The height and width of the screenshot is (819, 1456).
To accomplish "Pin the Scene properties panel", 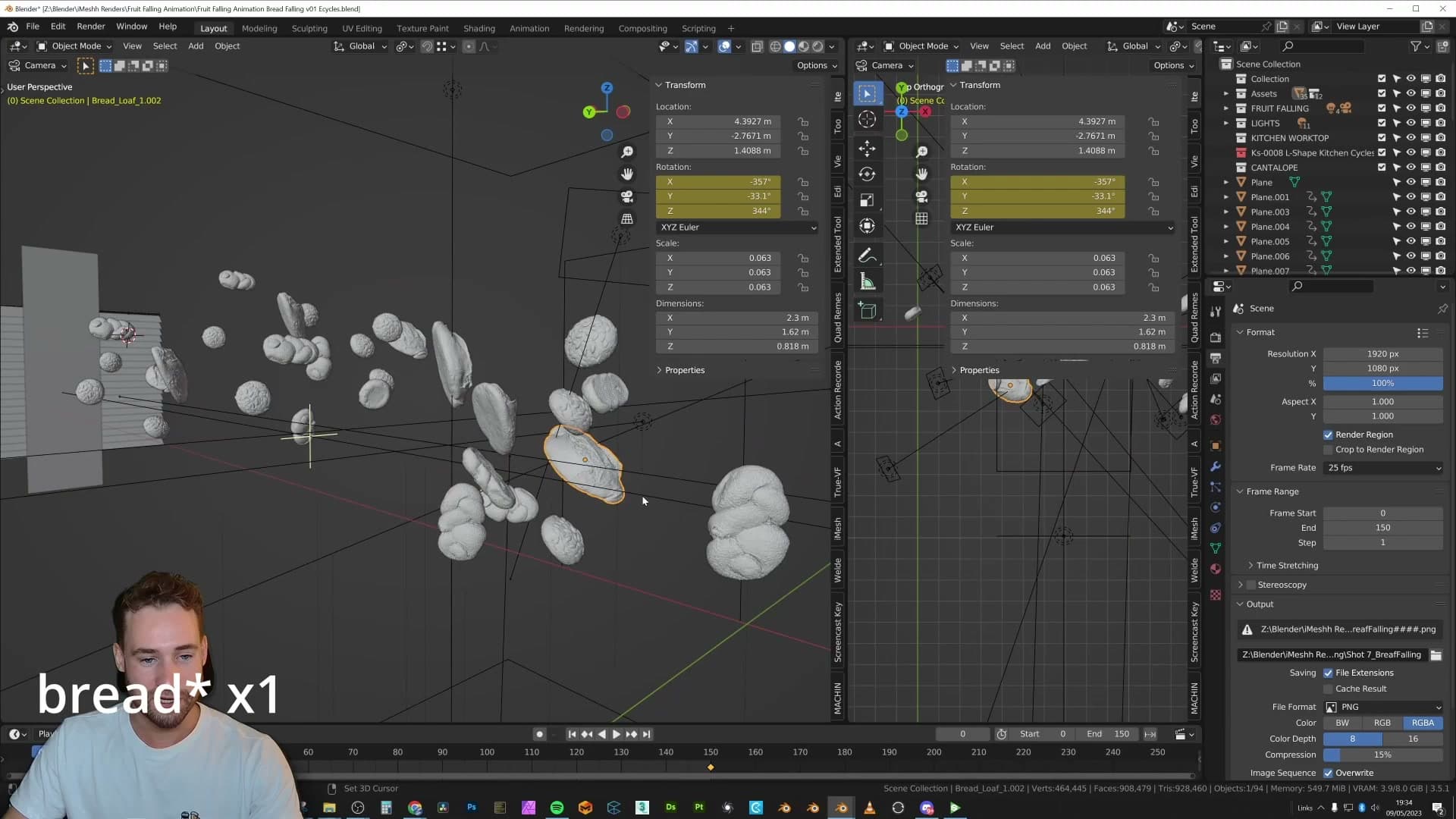I will tap(1442, 309).
